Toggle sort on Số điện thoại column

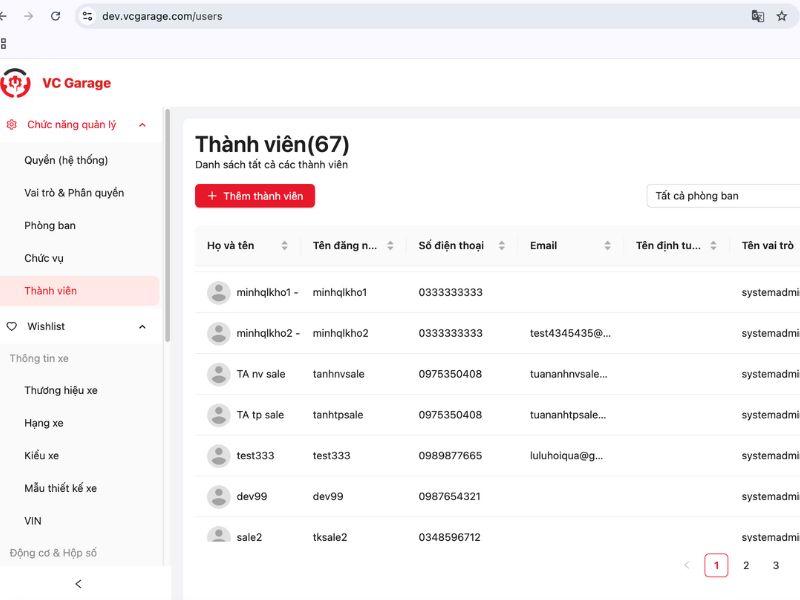pyautogui.click(x=501, y=246)
